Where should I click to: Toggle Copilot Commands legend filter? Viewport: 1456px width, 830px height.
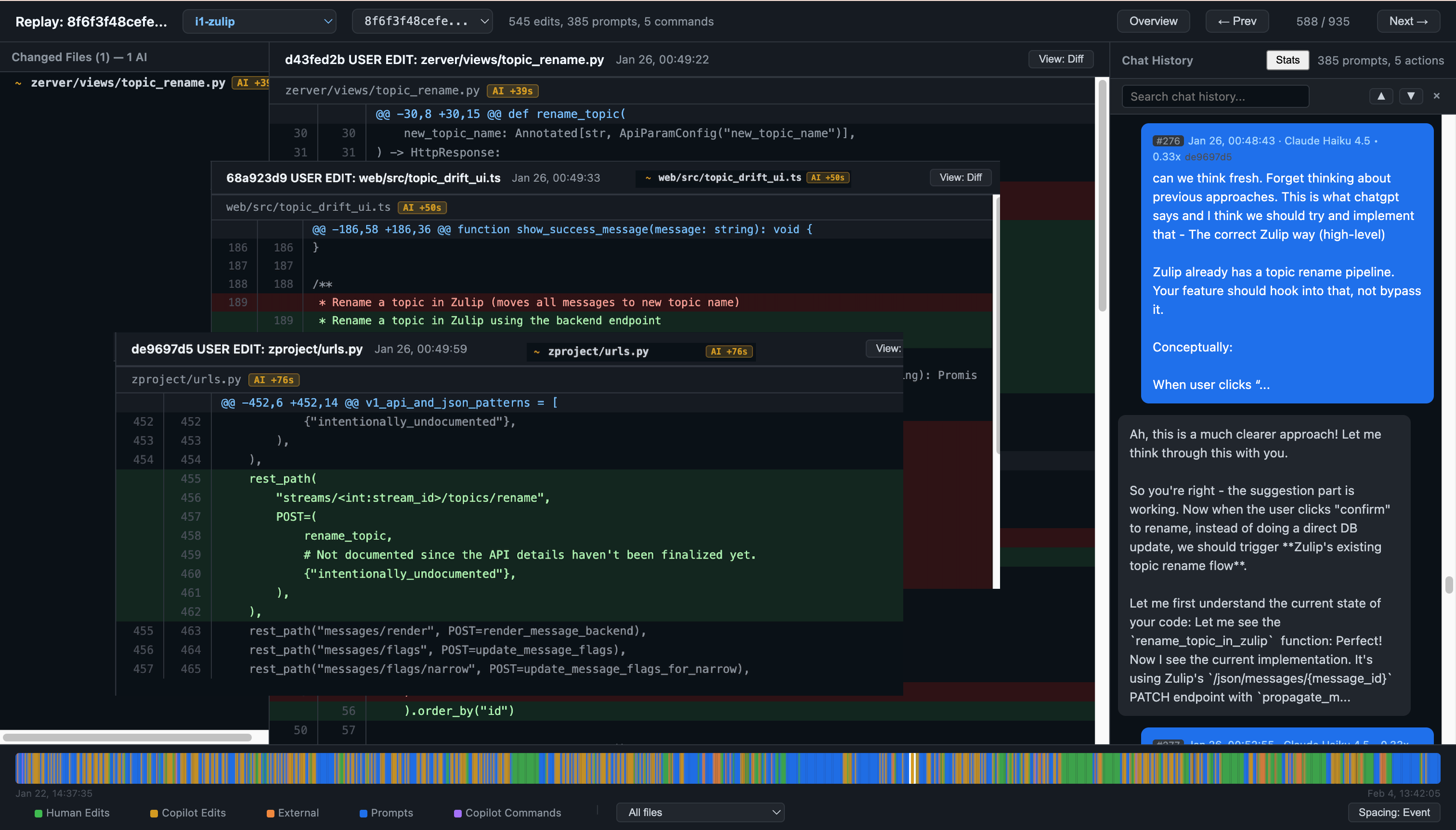click(x=507, y=813)
